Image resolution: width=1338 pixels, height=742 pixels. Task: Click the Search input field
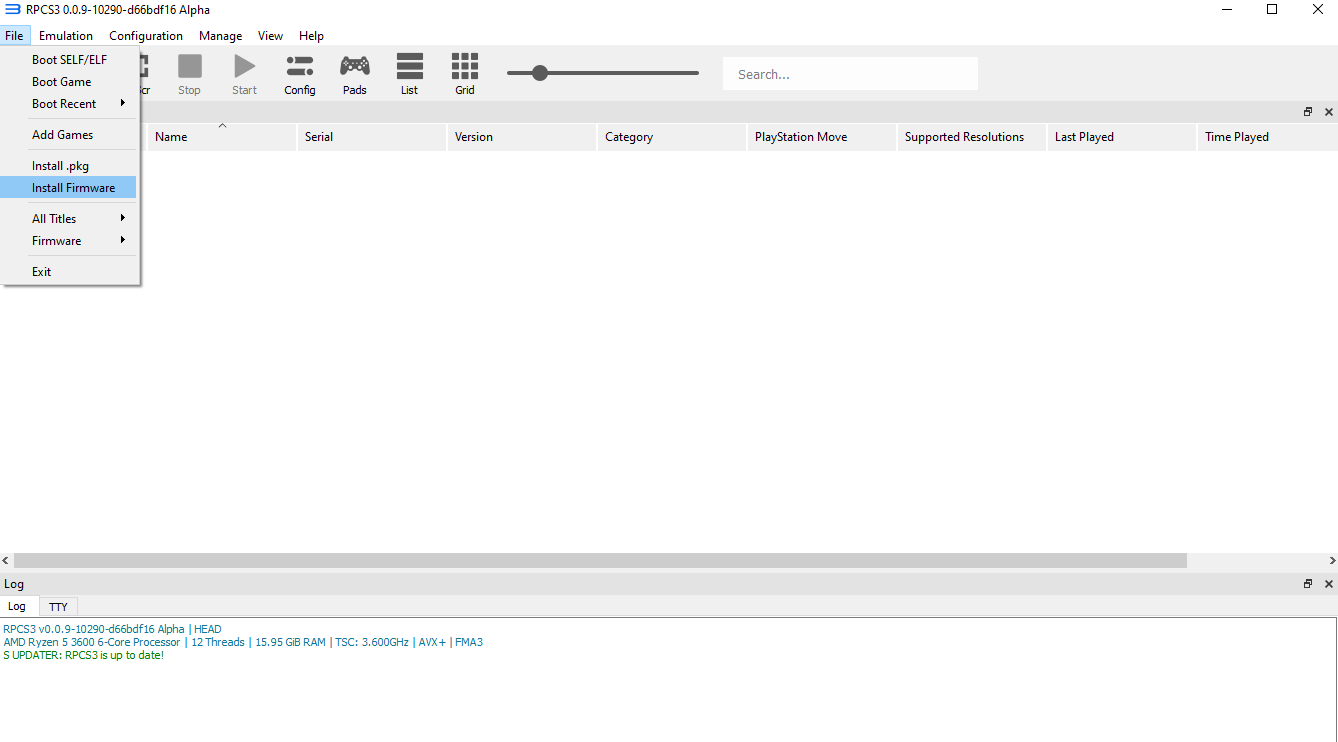[x=850, y=74]
